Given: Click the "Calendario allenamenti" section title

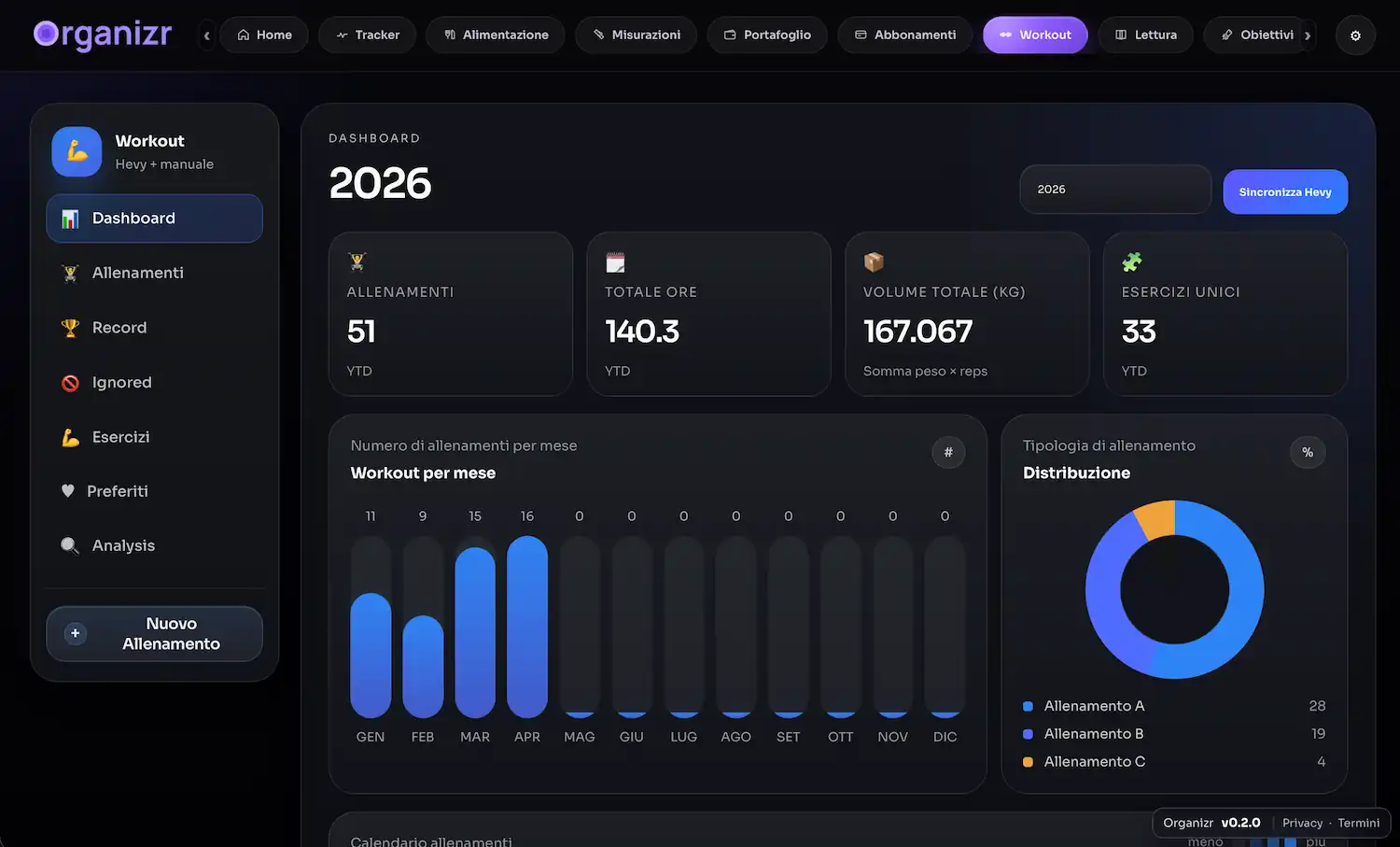Looking at the screenshot, I should (431, 840).
